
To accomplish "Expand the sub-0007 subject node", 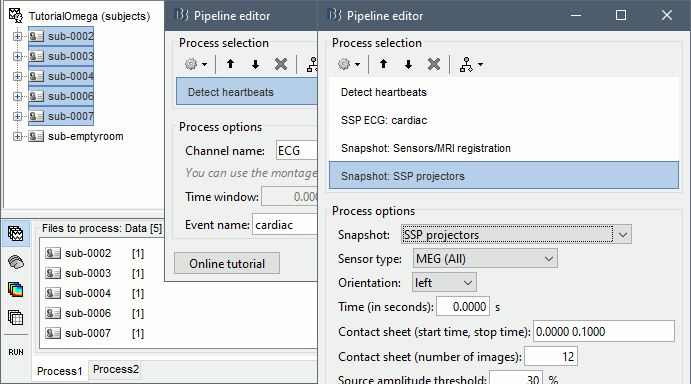I will pyautogui.click(x=17, y=116).
